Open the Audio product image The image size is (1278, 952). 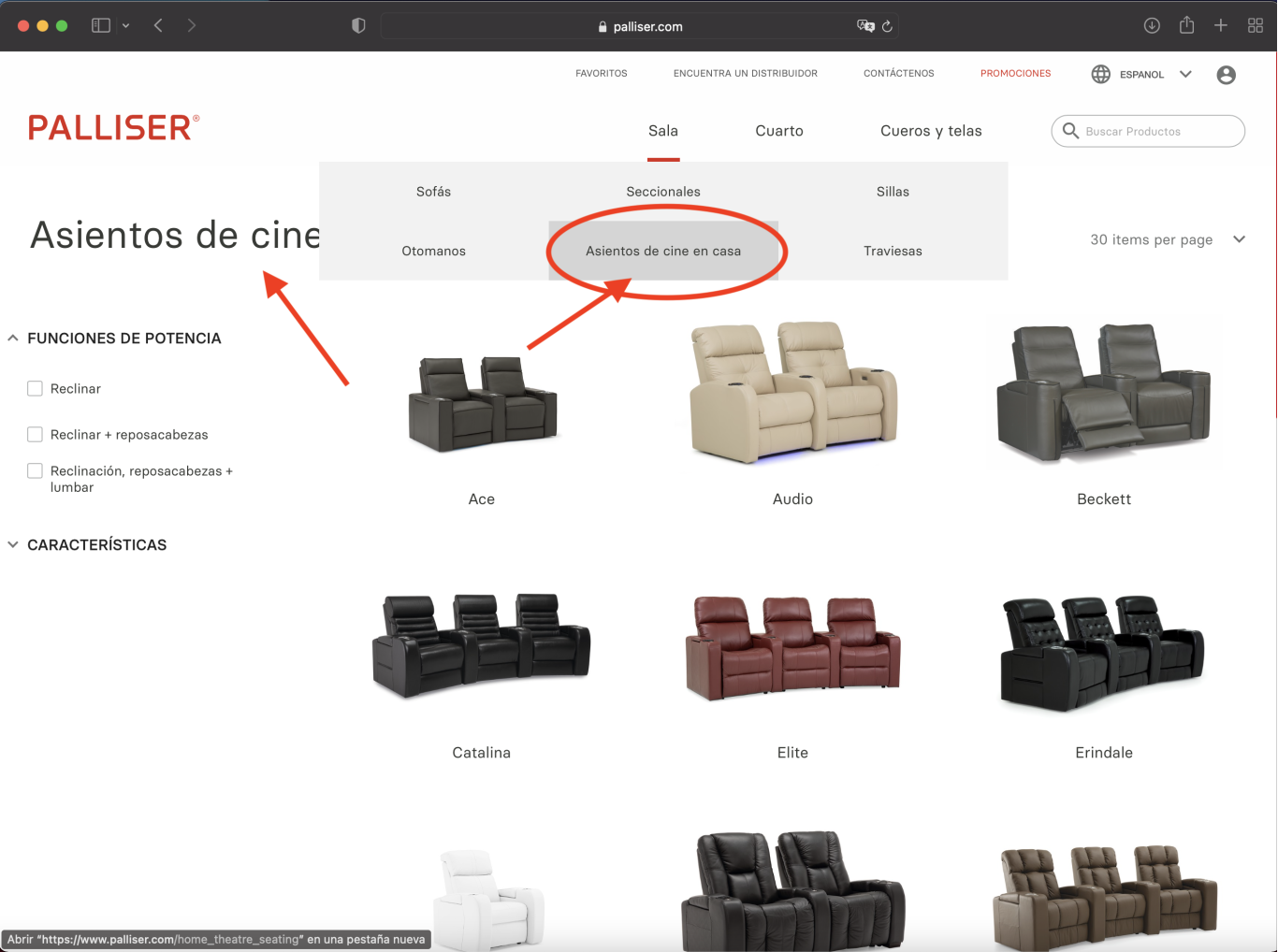point(793,393)
